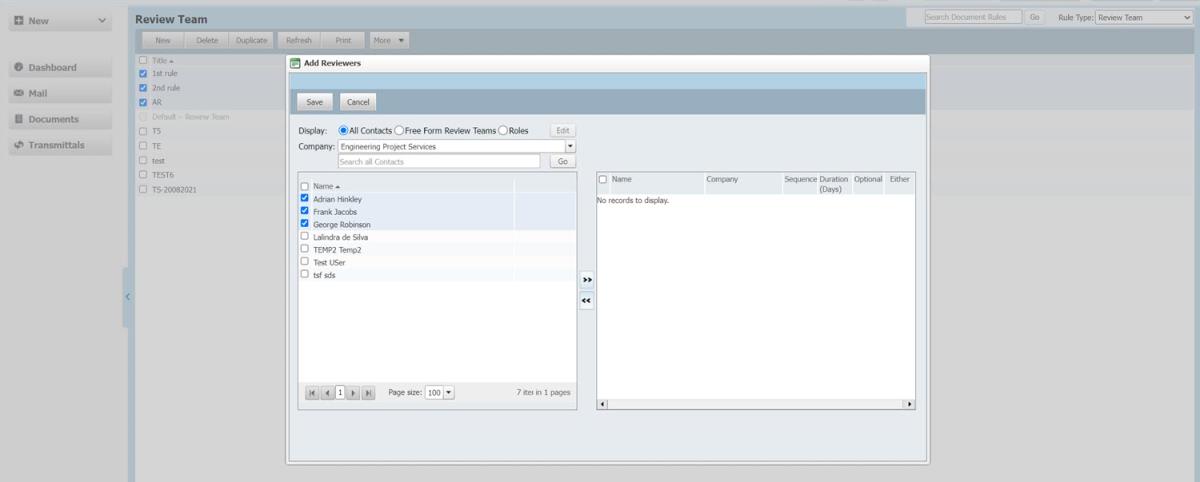The height and width of the screenshot is (482, 1200).
Task: Select Free Form Review Teams radio option
Action: click(x=400, y=131)
